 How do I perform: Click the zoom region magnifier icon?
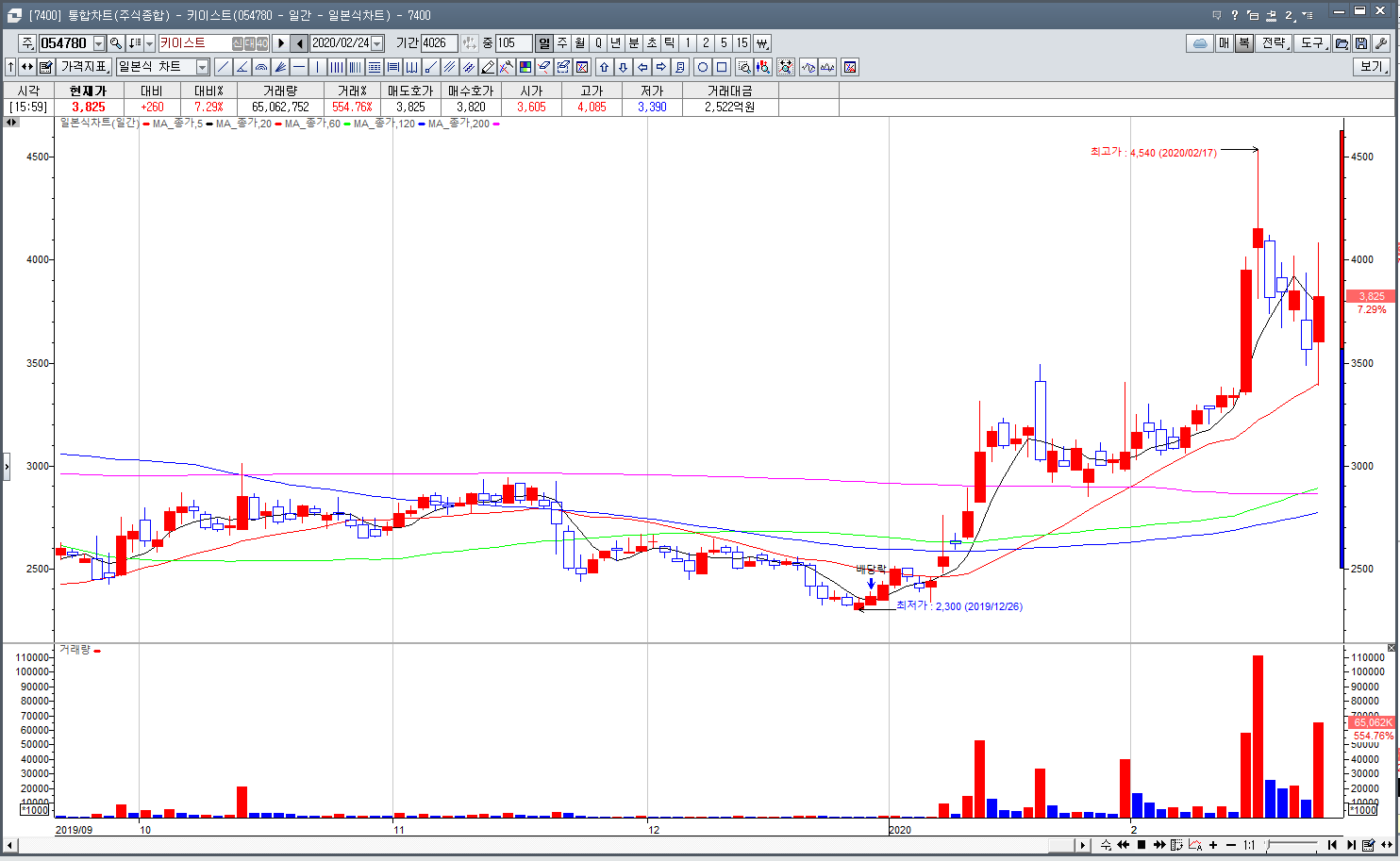click(x=744, y=67)
